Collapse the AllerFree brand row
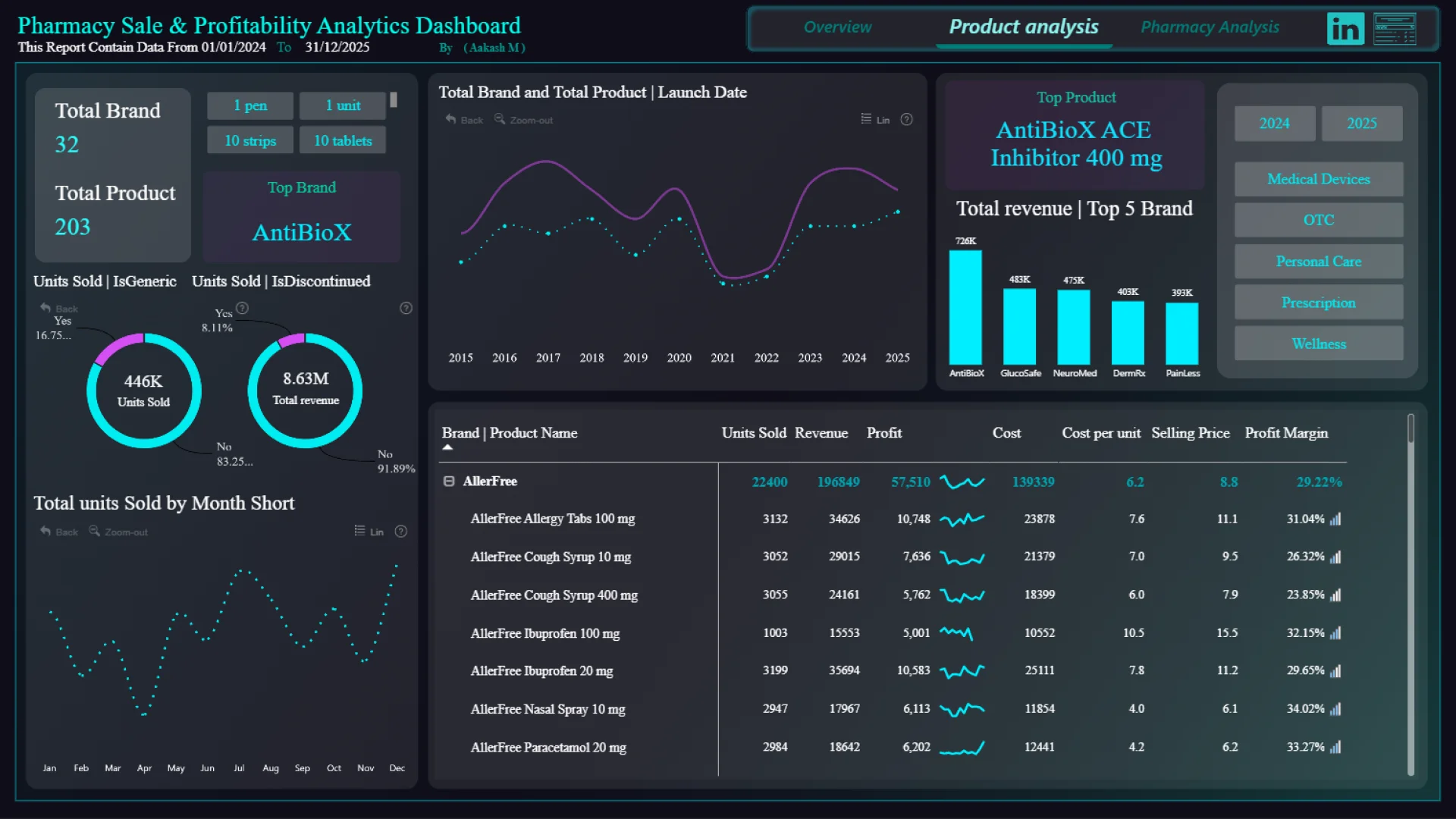 coord(449,482)
